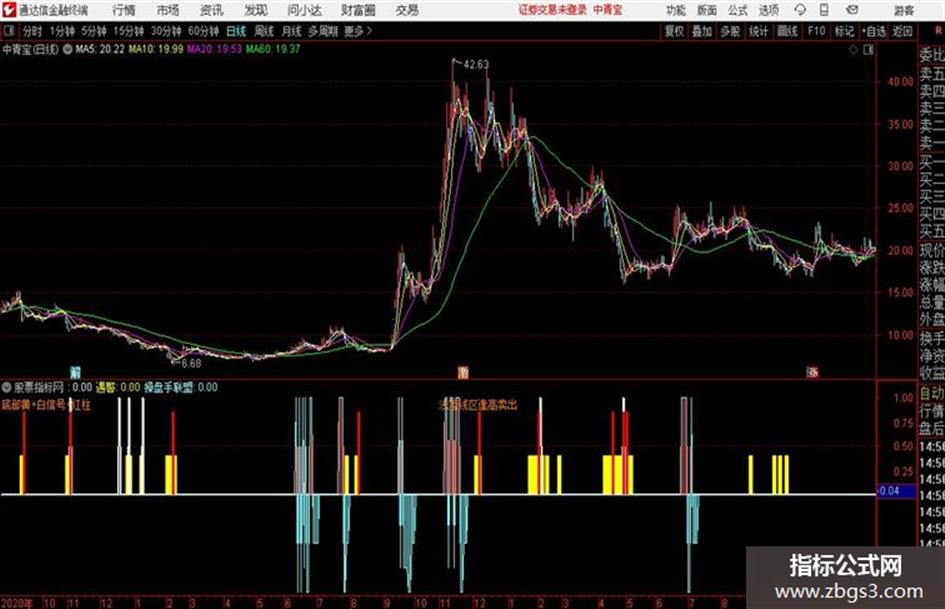945x609 pixels.
Task: Click the MA20: 19.53 indicator value
Action: click(214, 49)
